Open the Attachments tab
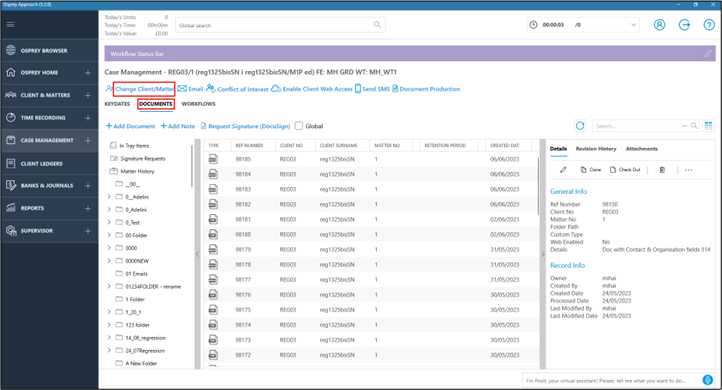The height and width of the screenshot is (390, 722). pos(641,149)
